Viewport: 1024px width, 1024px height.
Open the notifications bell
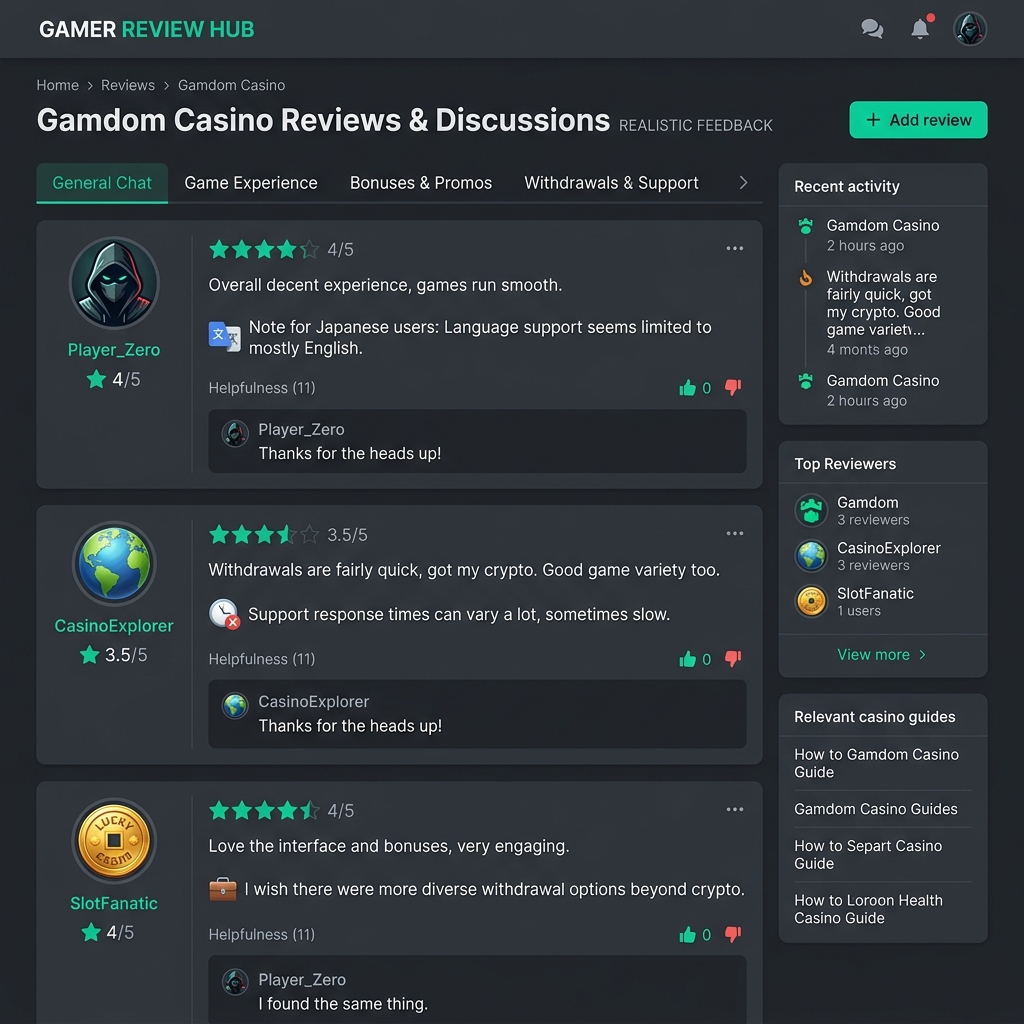(x=920, y=29)
